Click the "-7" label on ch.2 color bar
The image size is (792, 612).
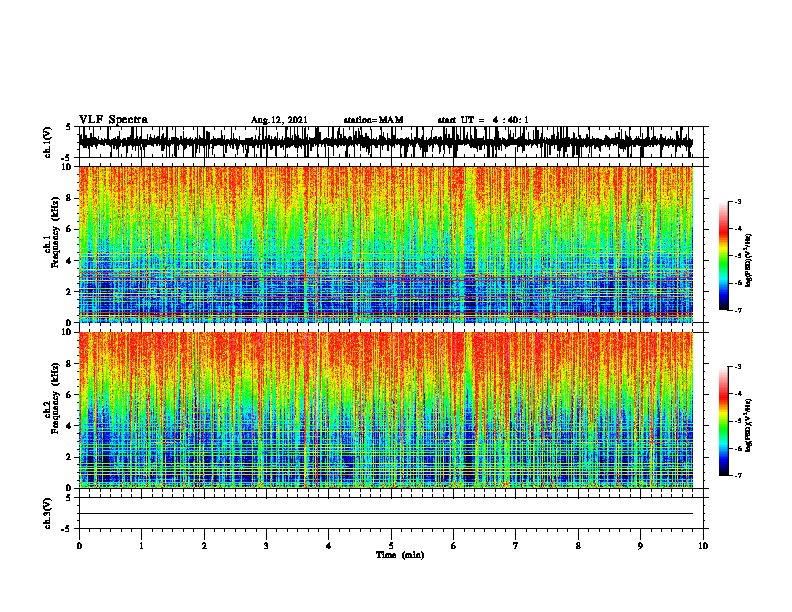pos(737,475)
